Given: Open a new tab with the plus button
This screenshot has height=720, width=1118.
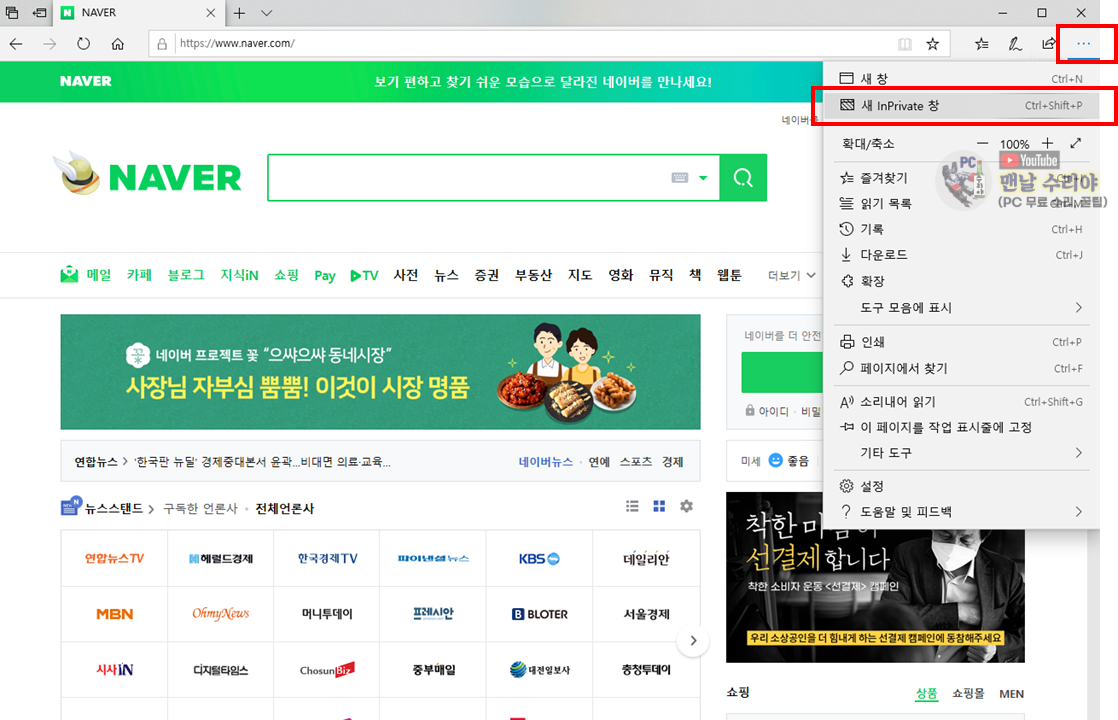Looking at the screenshot, I should point(240,13).
